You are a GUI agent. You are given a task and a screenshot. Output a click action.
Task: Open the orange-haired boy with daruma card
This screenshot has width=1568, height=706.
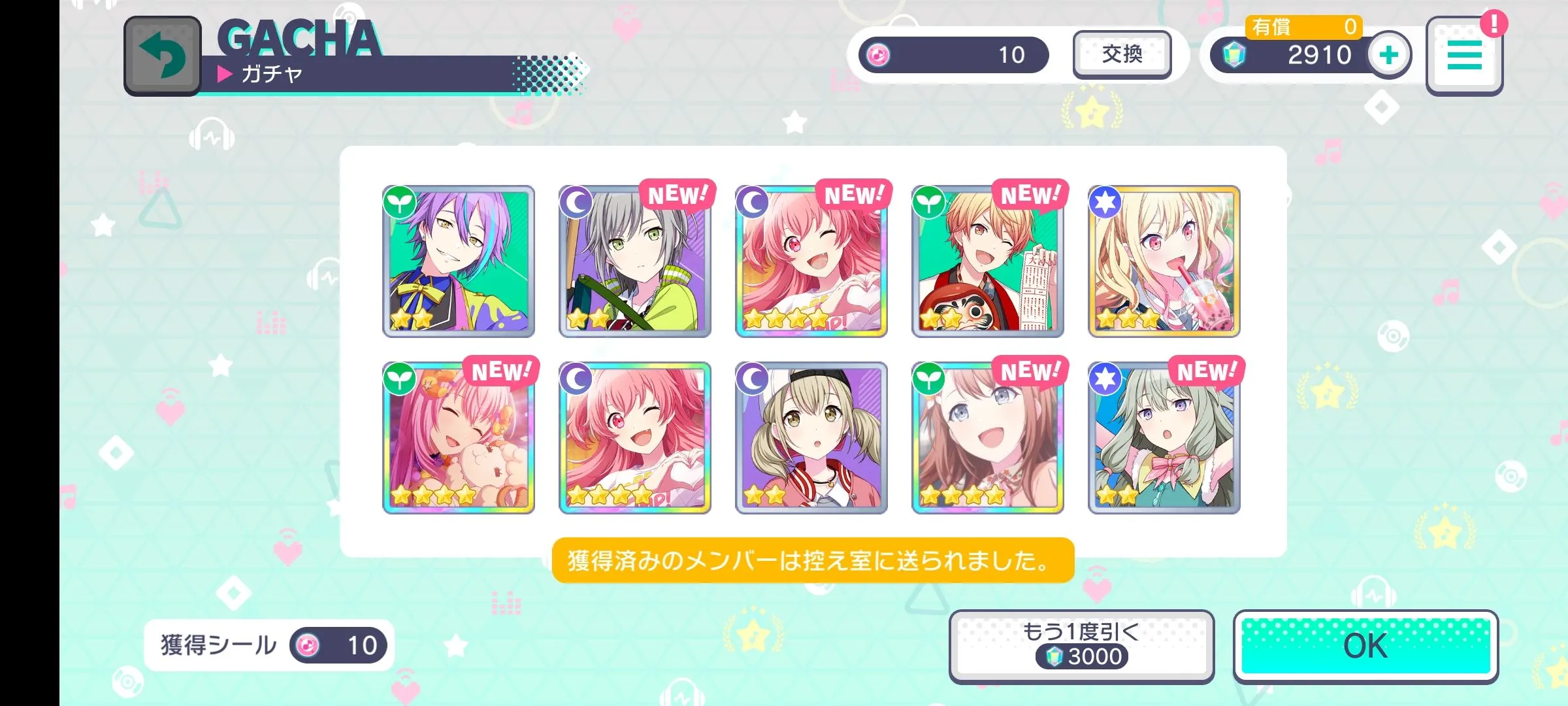click(988, 261)
